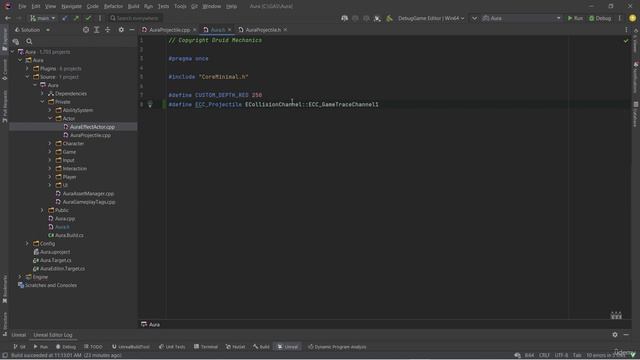
Task: Open Dynamic Program Analysis tool window
Action: (x=337, y=347)
